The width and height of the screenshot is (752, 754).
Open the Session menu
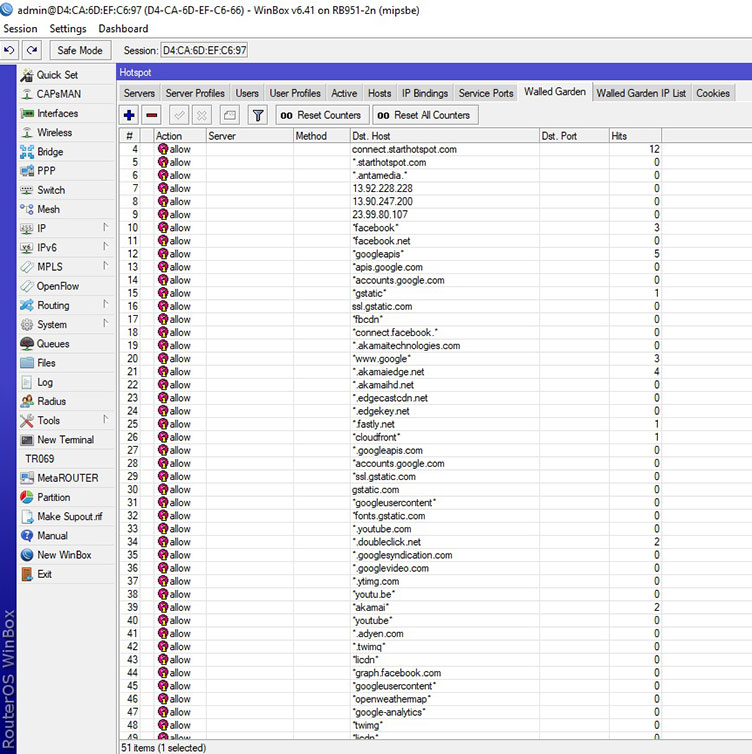tap(20, 28)
